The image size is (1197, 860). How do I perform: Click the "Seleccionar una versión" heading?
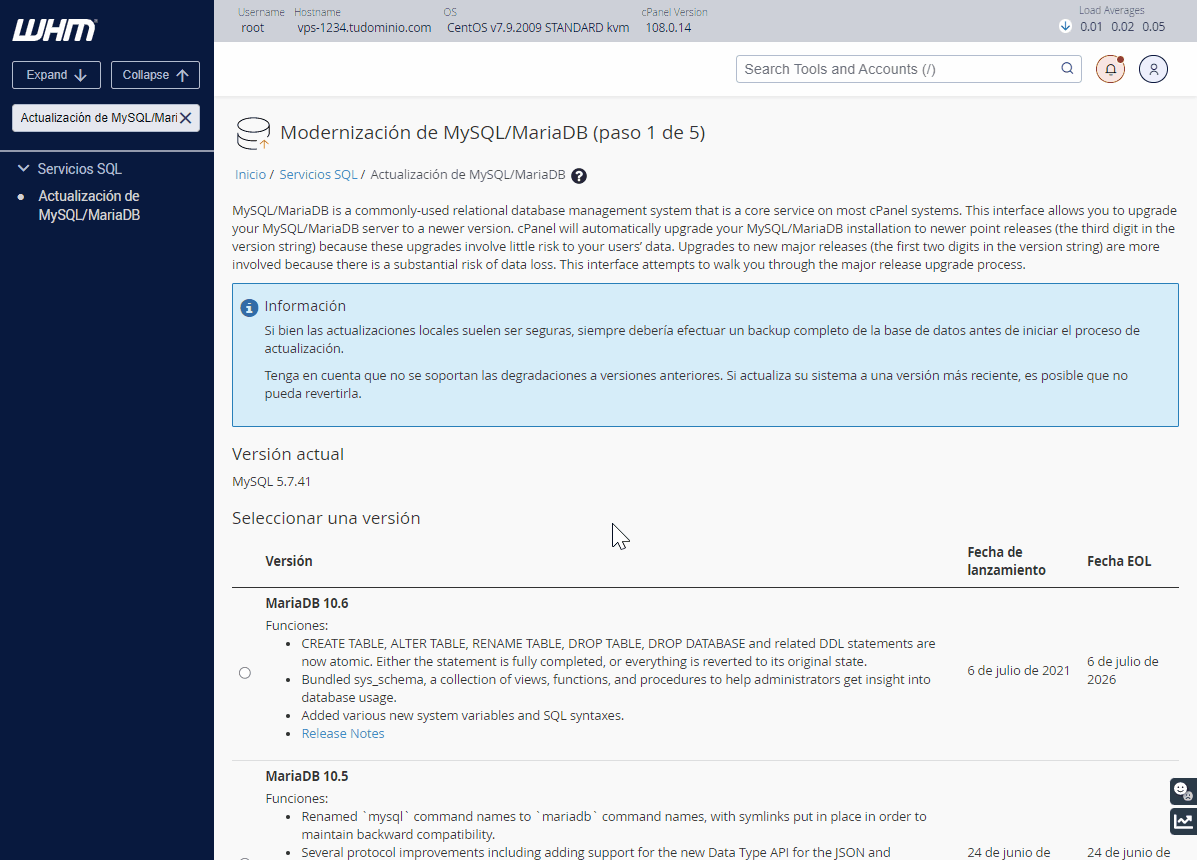point(326,518)
